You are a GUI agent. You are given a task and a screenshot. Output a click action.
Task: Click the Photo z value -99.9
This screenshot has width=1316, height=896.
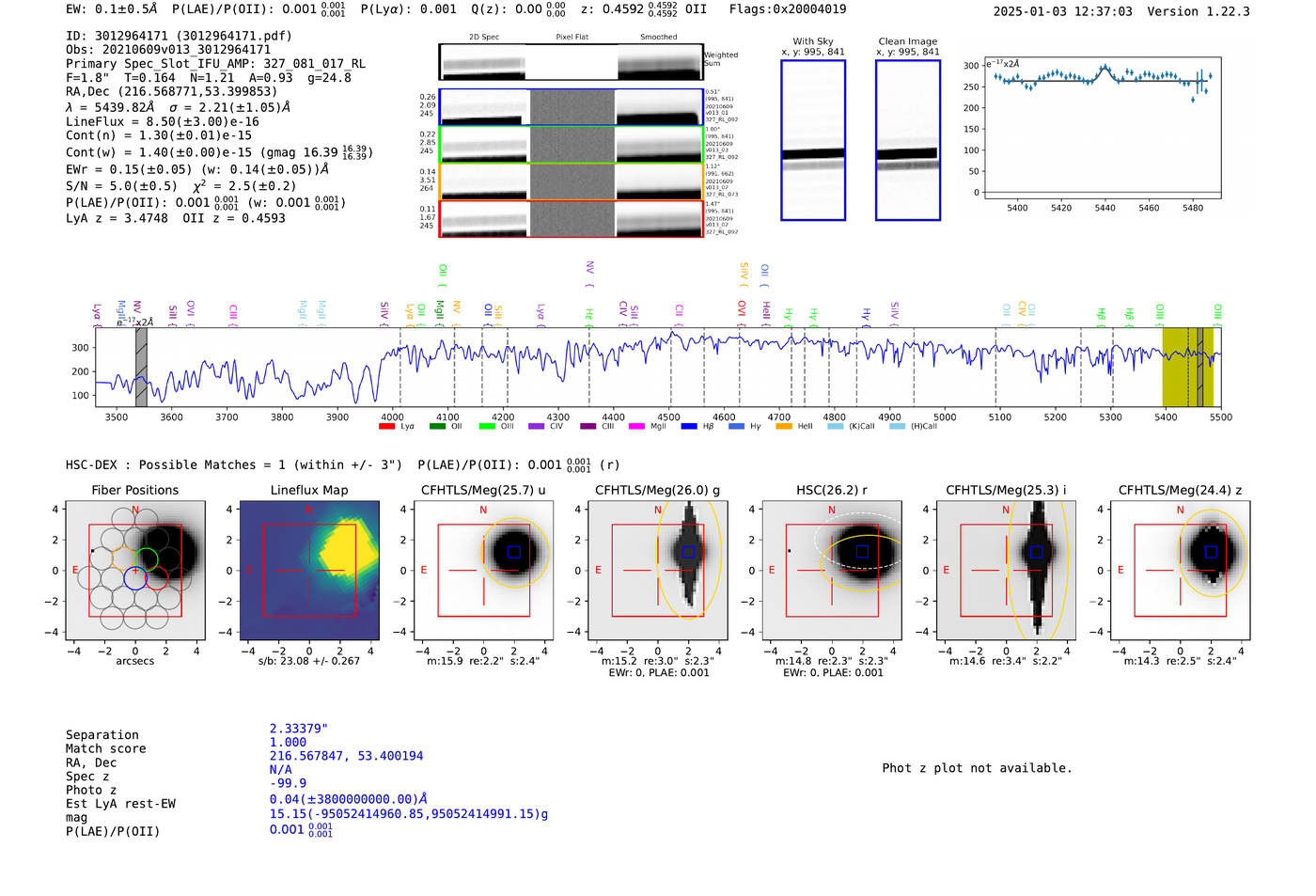point(288,783)
